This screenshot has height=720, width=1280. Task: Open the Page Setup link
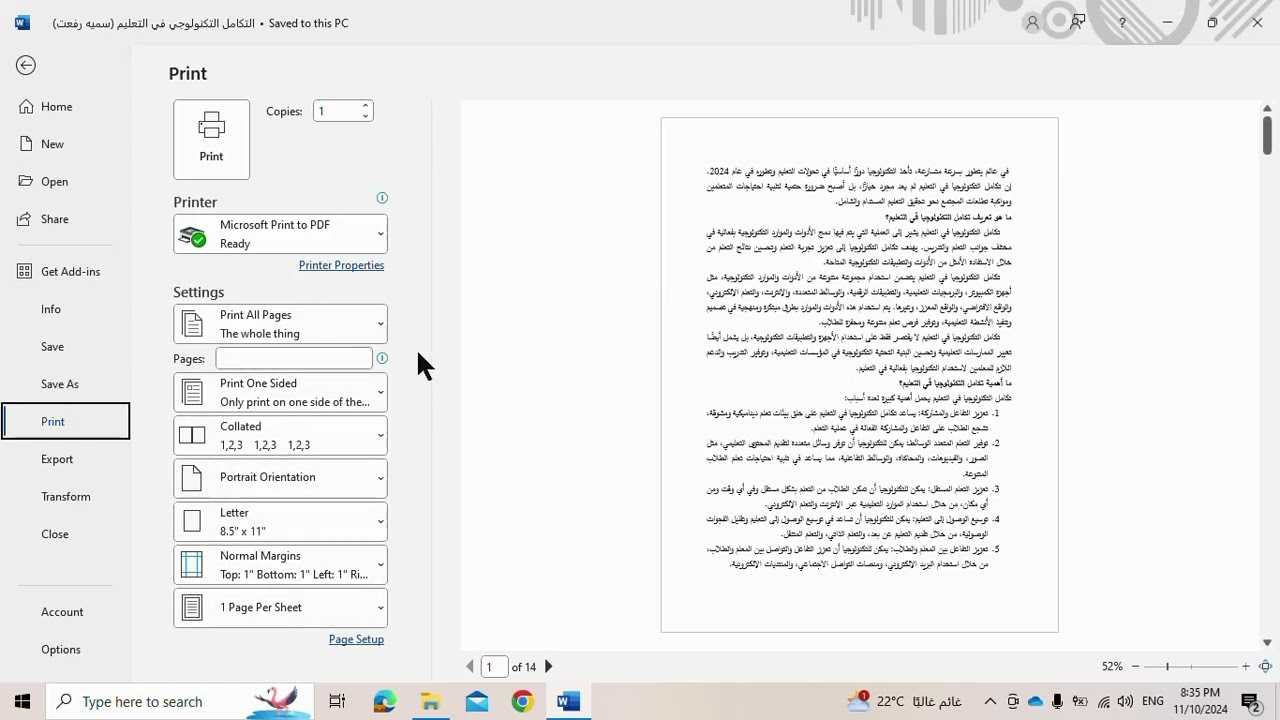pyautogui.click(x=356, y=639)
